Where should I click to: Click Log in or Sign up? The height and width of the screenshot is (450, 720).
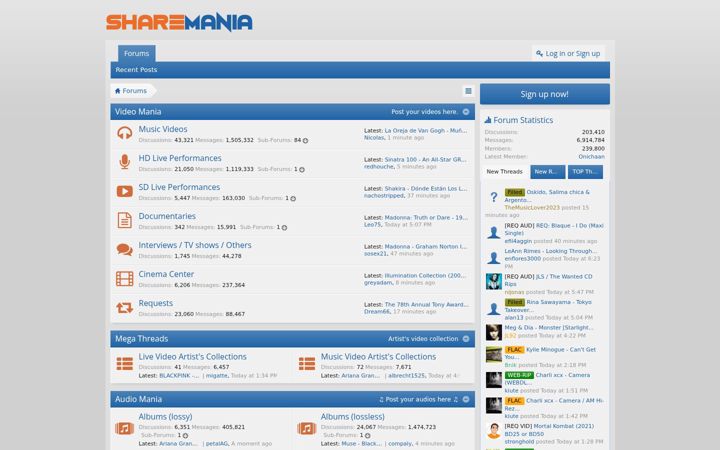[x=568, y=54]
